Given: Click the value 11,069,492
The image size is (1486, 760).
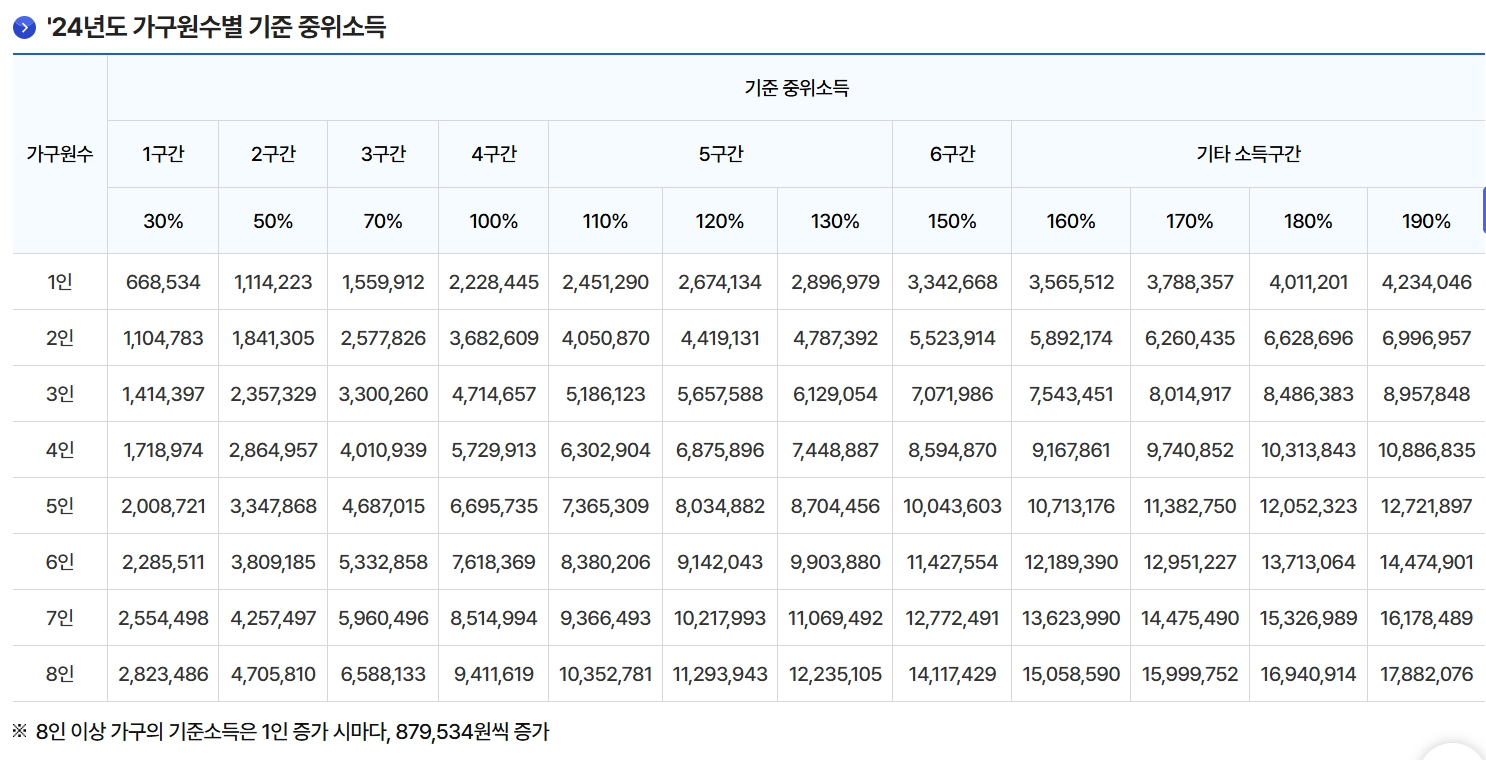Looking at the screenshot, I should 835,618.
